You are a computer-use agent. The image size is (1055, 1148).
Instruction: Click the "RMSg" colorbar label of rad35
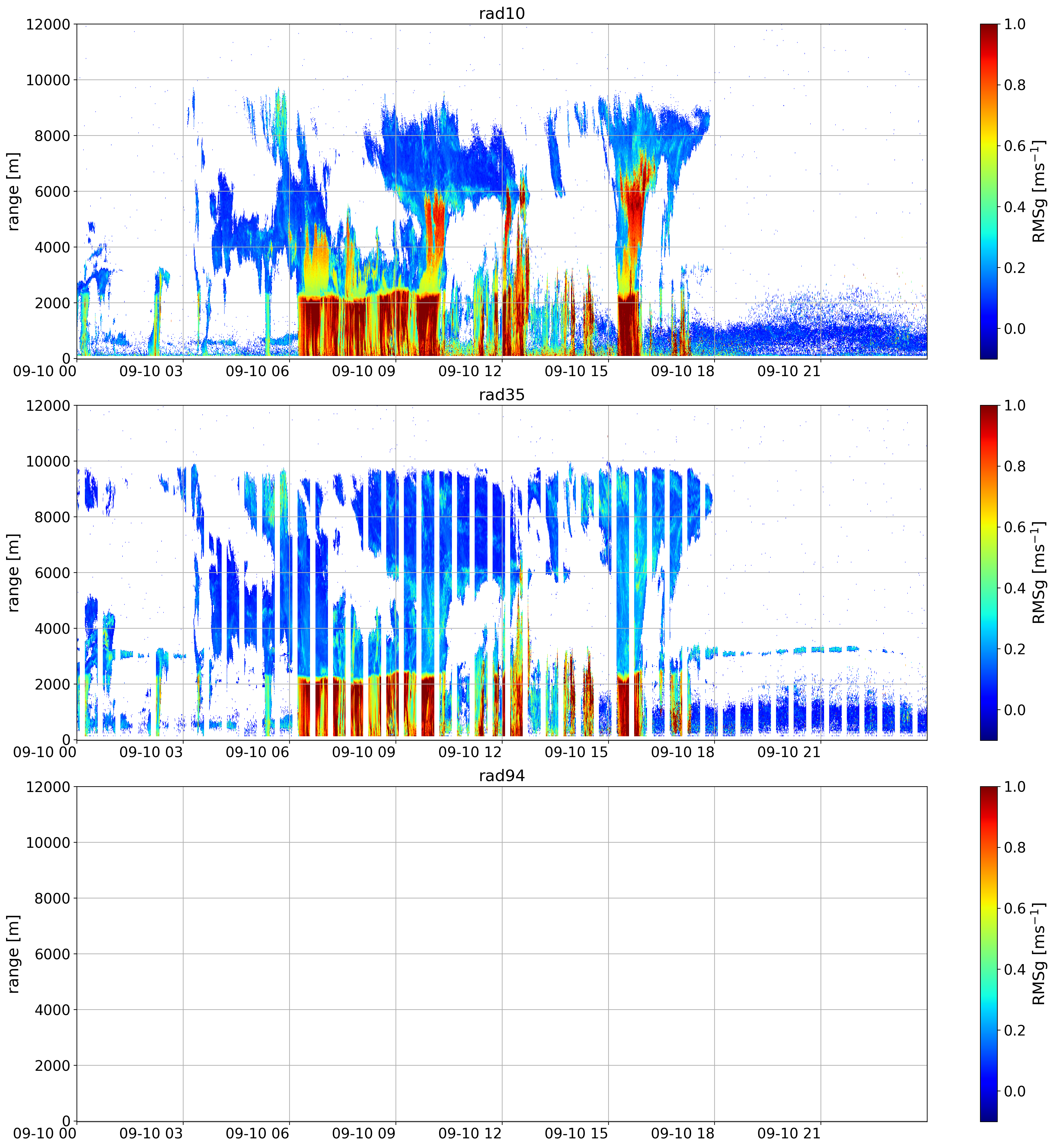1038,572
